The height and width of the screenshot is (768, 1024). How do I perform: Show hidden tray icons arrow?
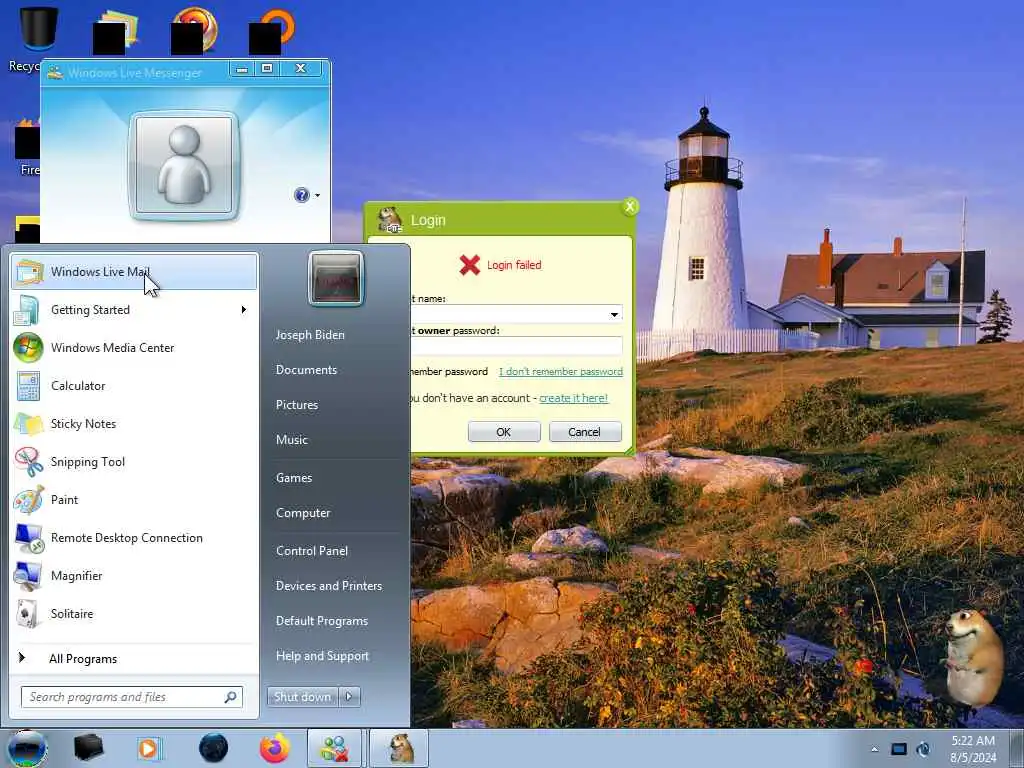click(874, 749)
